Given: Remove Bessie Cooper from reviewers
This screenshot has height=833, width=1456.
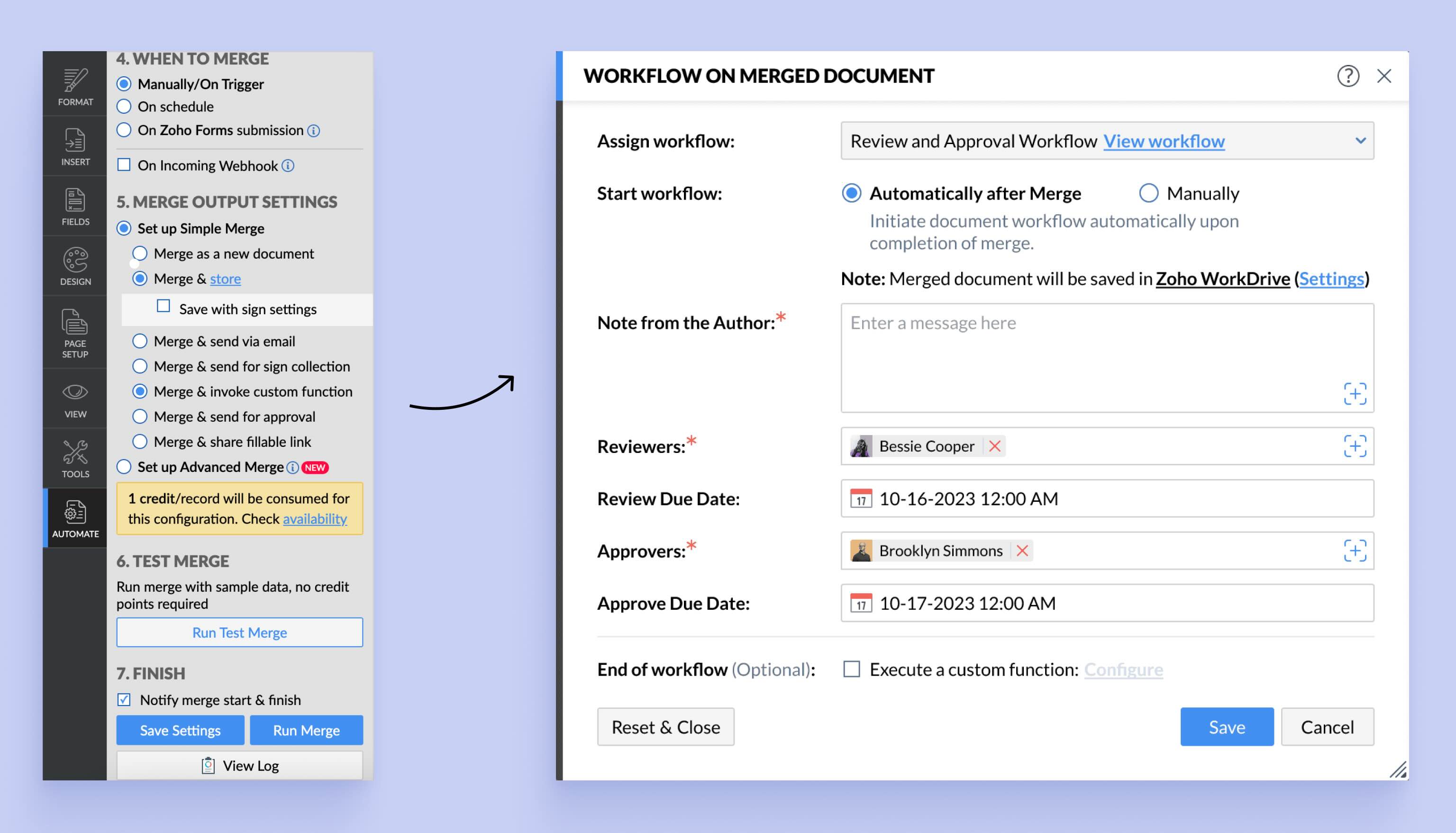Looking at the screenshot, I should pos(994,446).
